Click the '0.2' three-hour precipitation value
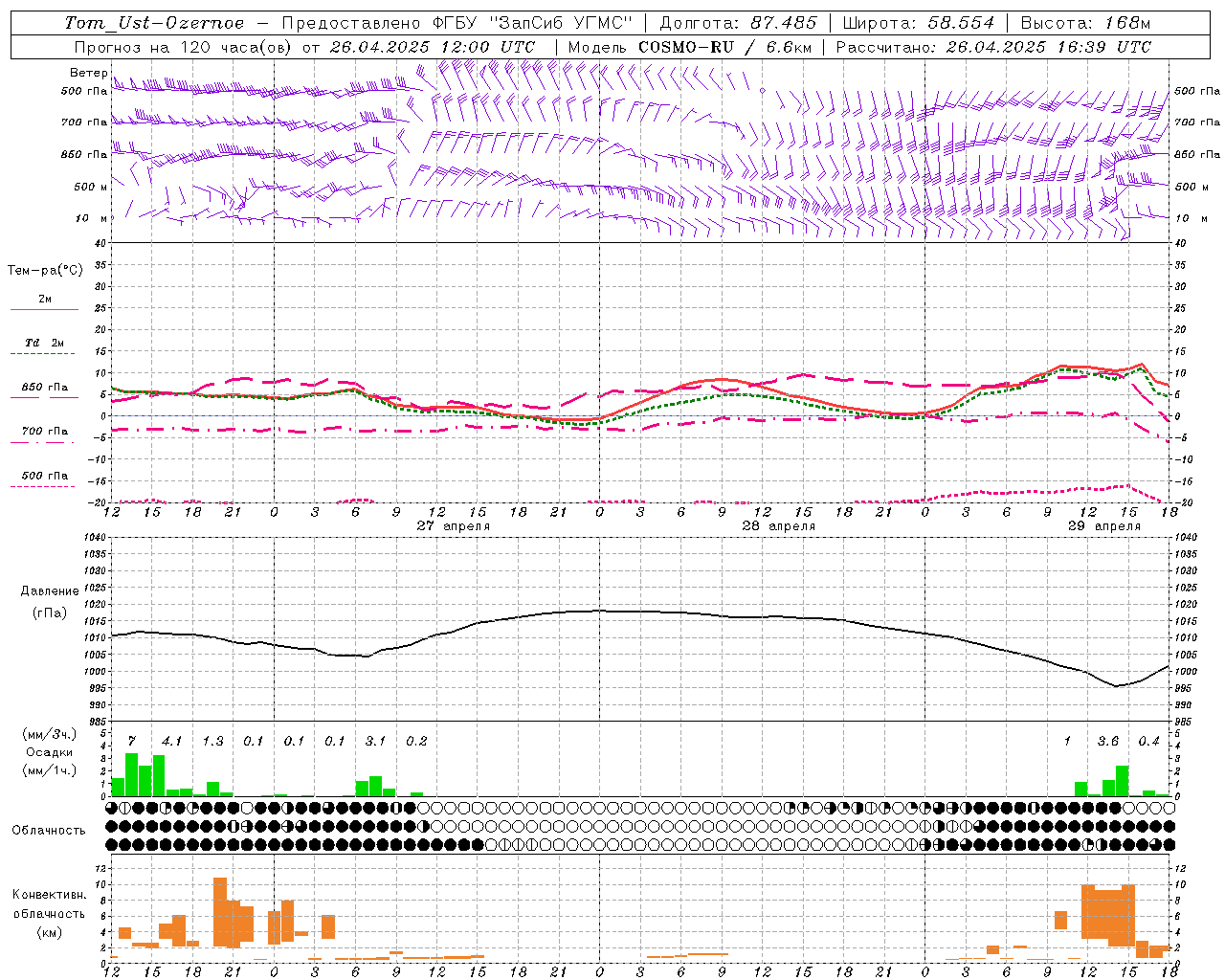Screen dimensions: 1225x980 416,742
